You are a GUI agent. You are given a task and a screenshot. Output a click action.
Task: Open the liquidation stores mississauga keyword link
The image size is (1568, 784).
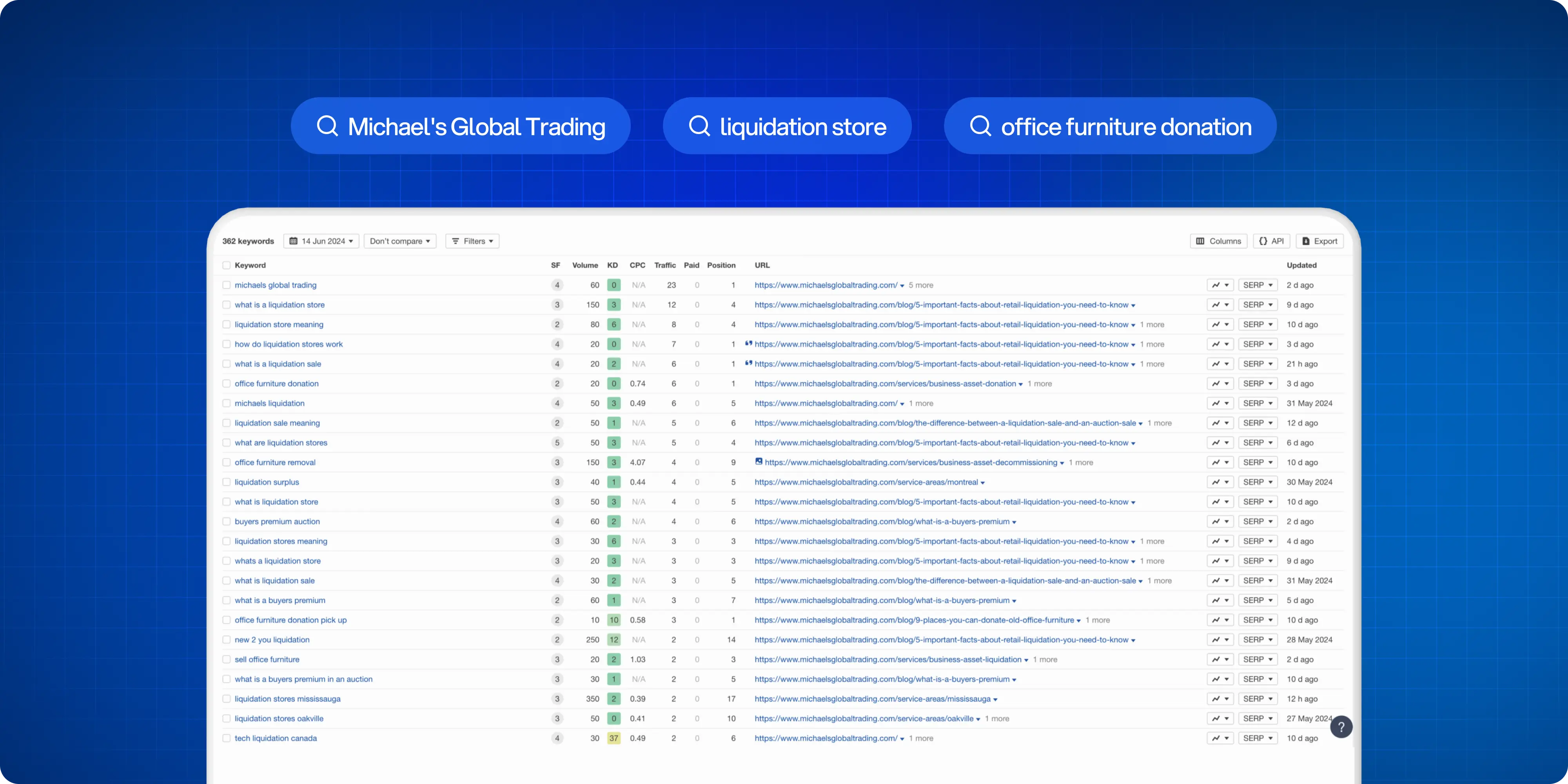tap(287, 699)
